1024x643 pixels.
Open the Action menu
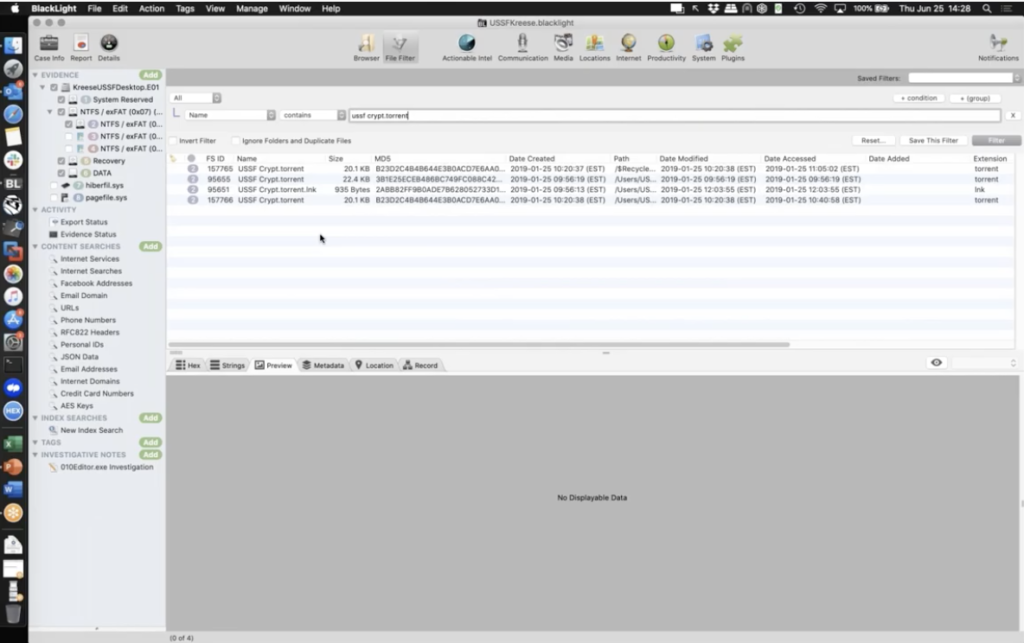(x=152, y=8)
